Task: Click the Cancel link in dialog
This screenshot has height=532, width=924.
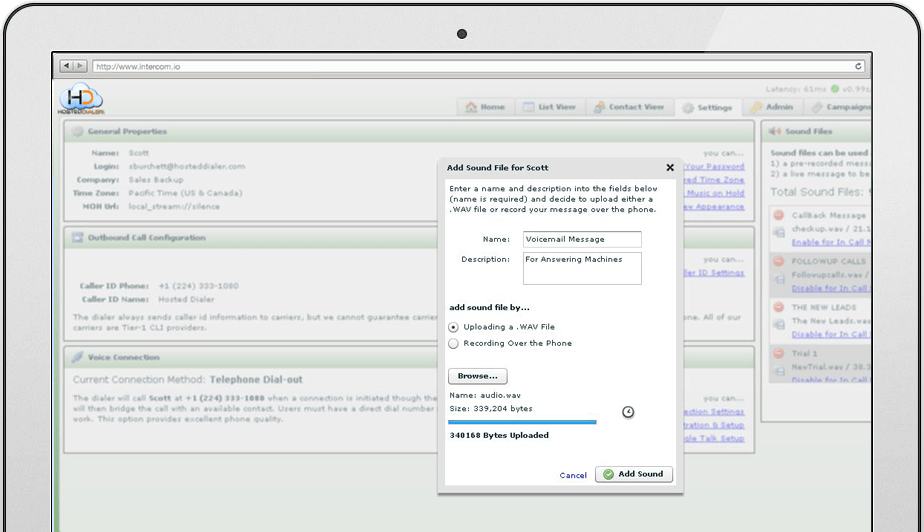Action: (x=573, y=475)
